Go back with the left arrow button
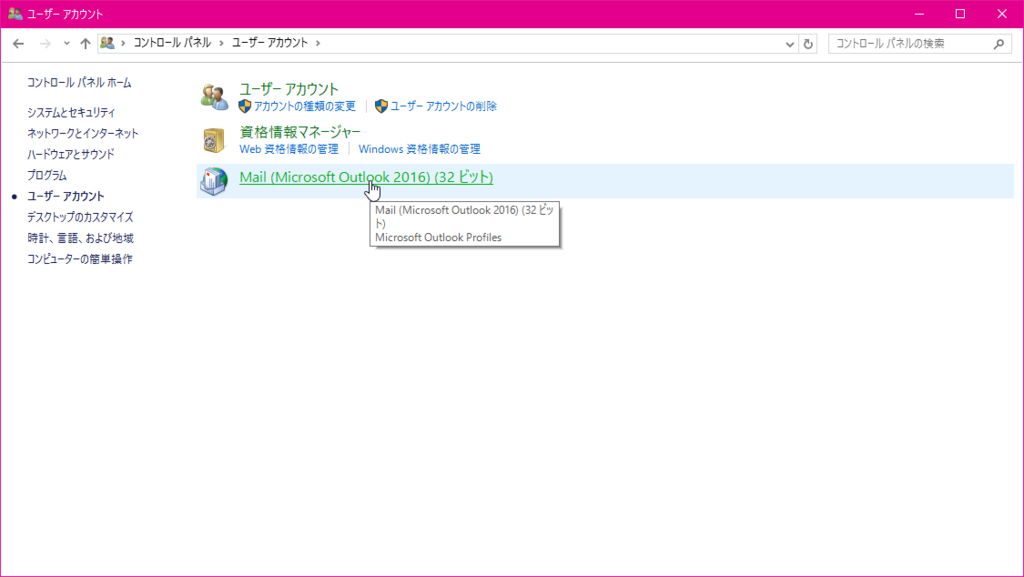The height and width of the screenshot is (577, 1024). pos(18,44)
